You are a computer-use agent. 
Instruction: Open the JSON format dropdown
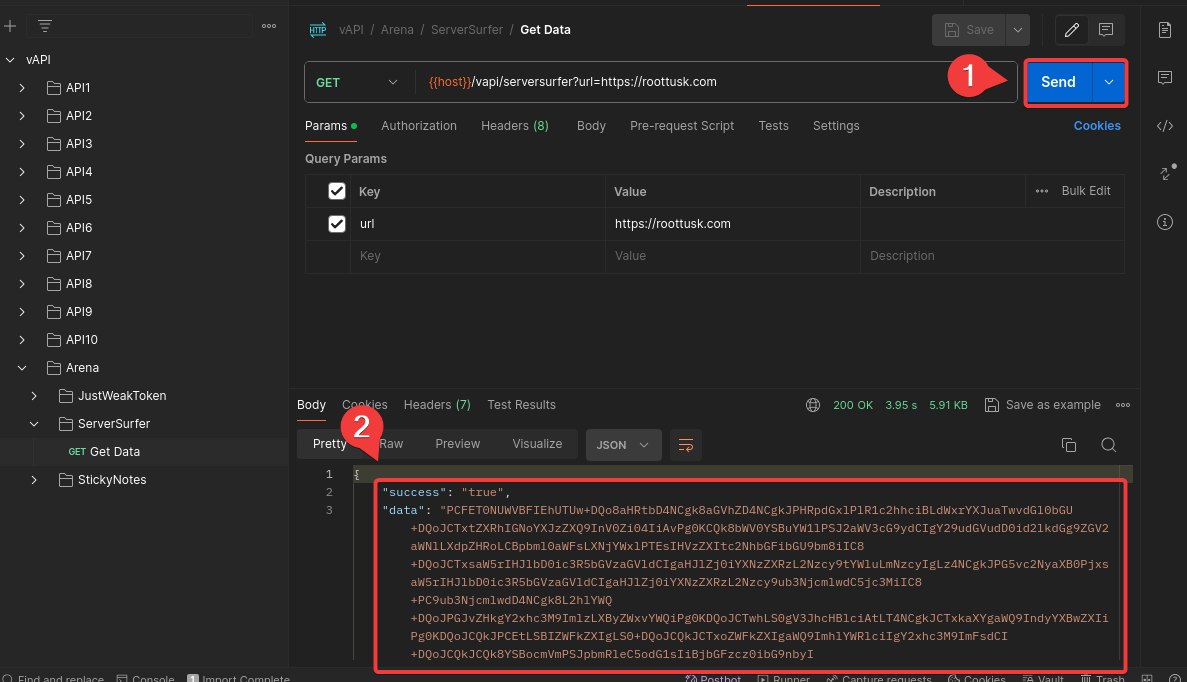pos(623,445)
